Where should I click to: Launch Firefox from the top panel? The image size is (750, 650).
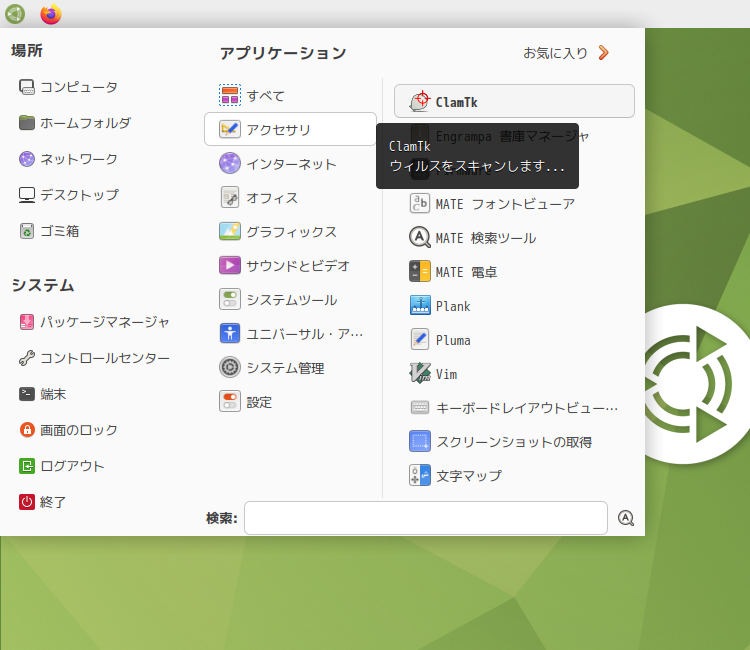51,14
